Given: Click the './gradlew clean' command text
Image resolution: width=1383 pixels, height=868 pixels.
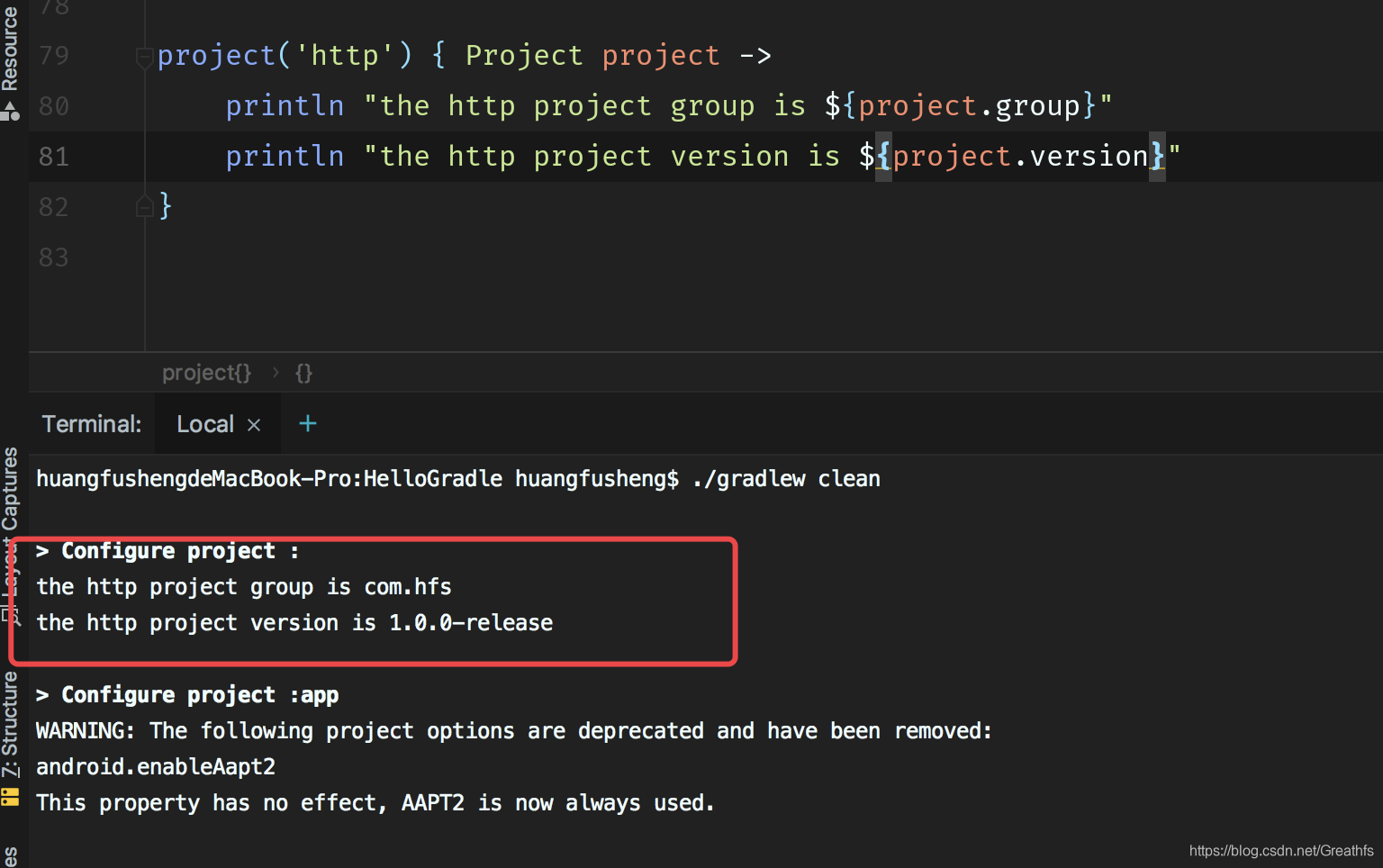Looking at the screenshot, I should click(786, 479).
